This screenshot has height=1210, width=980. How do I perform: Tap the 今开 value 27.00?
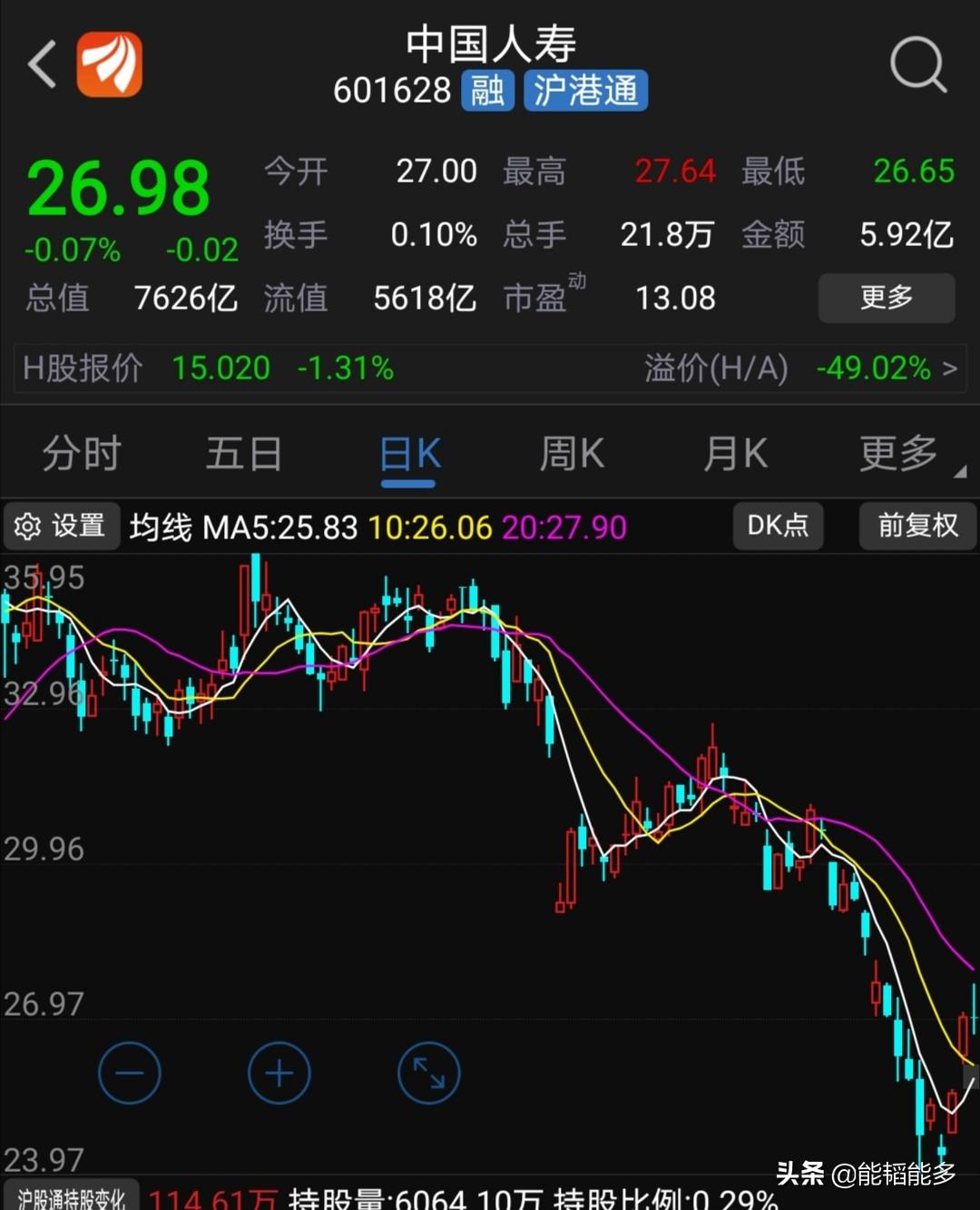point(436,172)
